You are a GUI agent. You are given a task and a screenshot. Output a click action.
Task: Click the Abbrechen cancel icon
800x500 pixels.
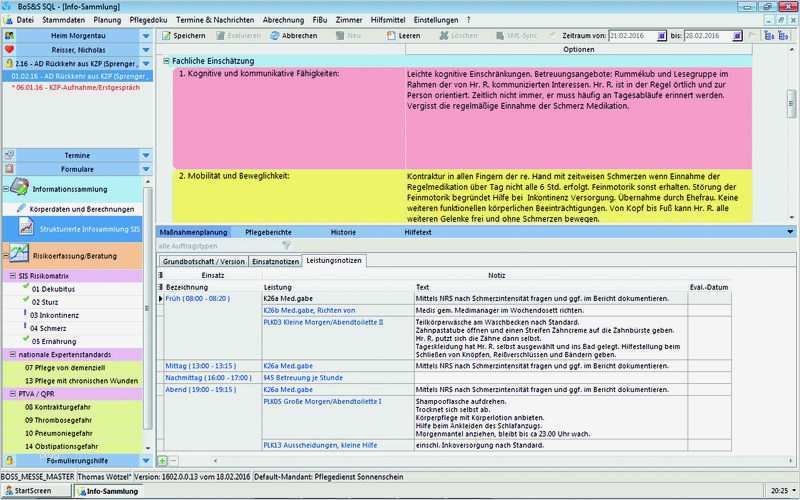click(275, 36)
